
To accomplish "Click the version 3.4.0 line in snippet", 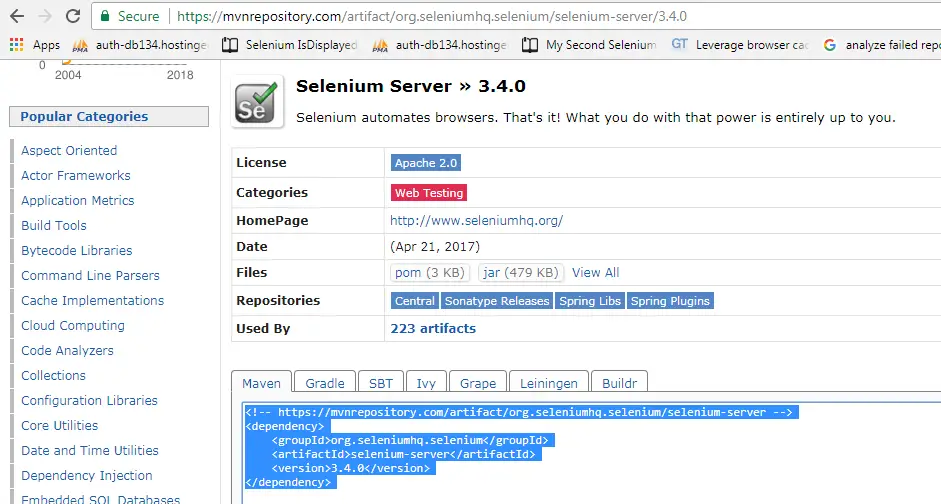I will (x=351, y=468).
